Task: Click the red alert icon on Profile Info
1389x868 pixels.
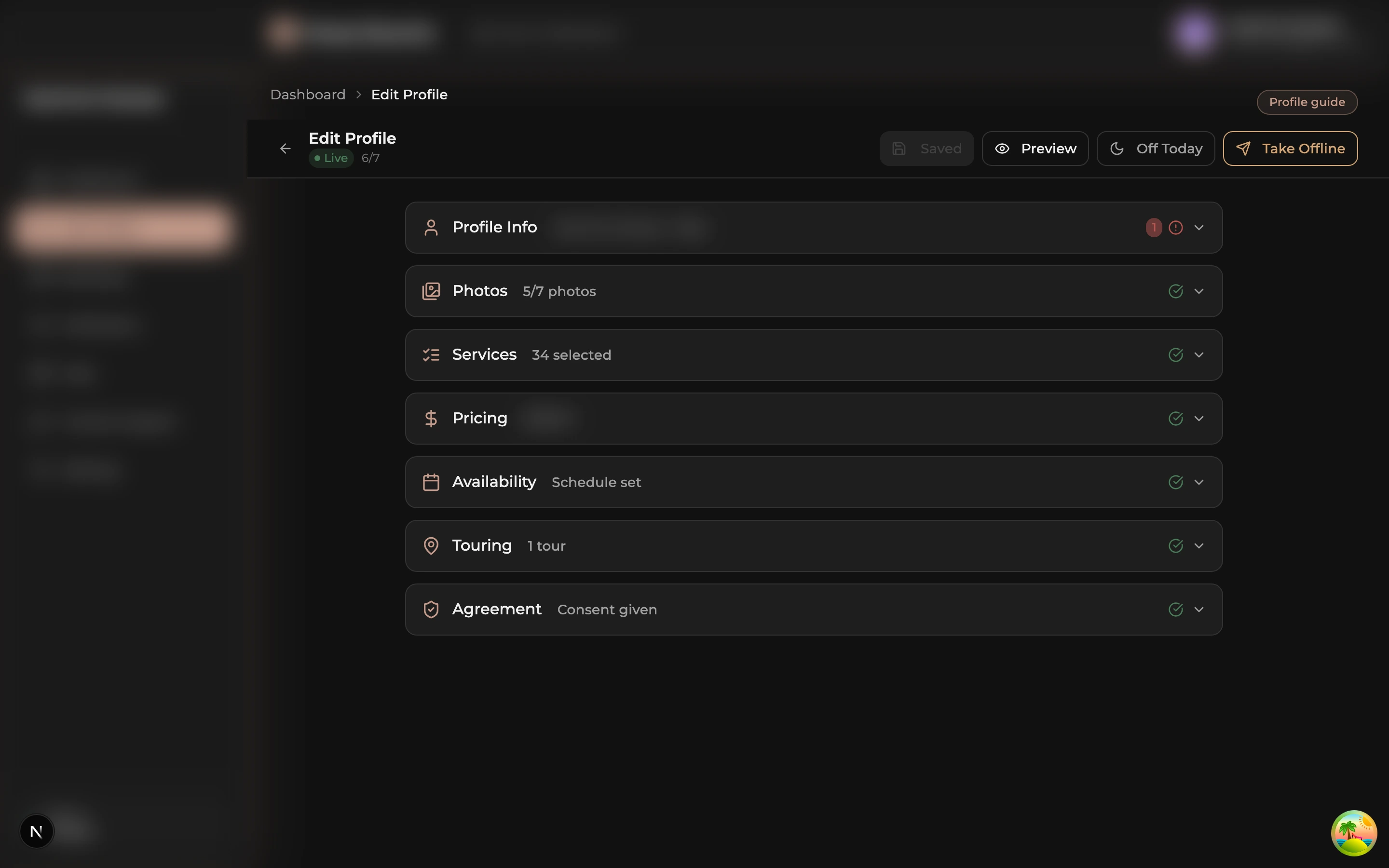Action: (1176, 227)
